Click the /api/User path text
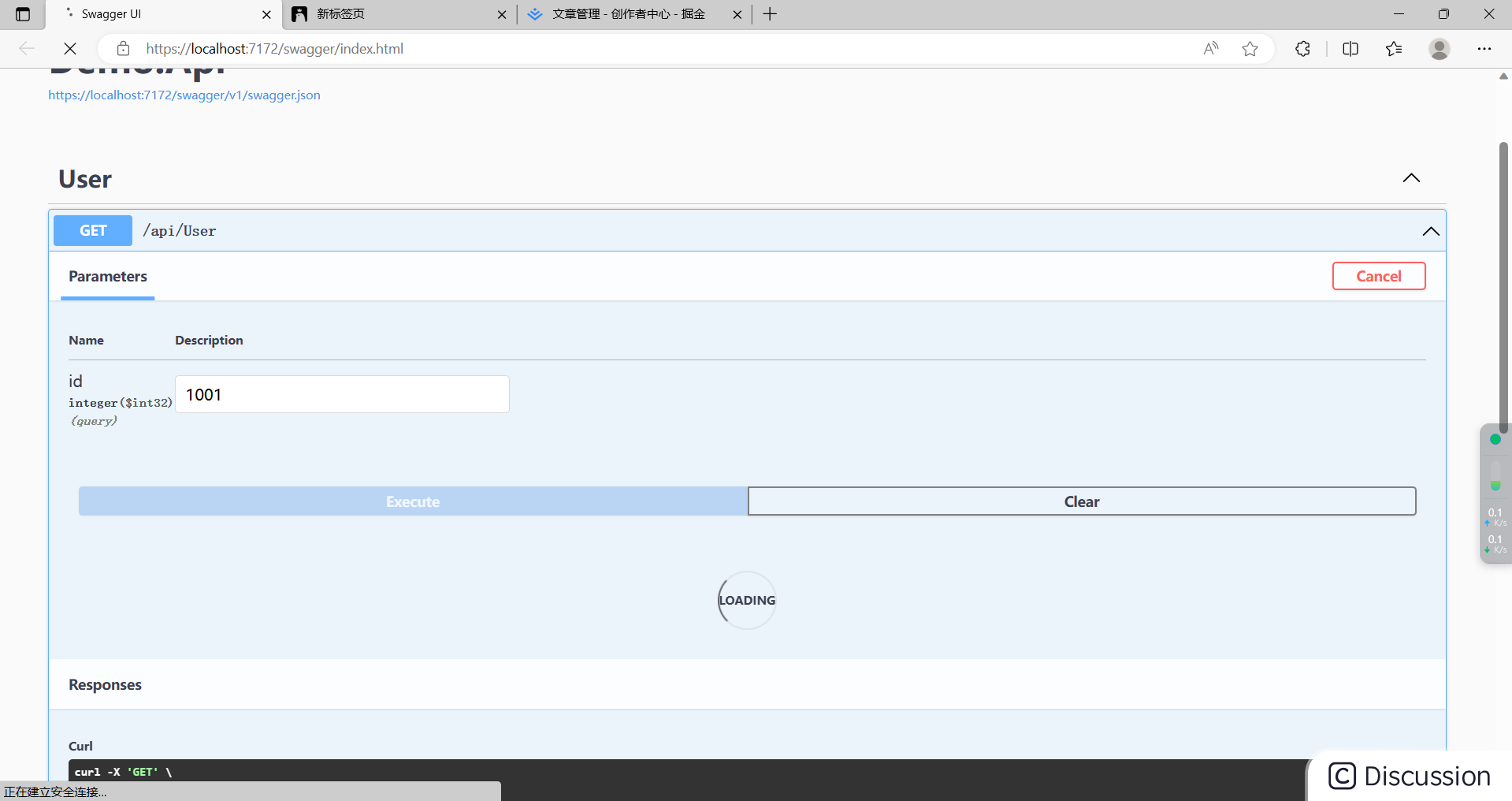 [x=179, y=231]
